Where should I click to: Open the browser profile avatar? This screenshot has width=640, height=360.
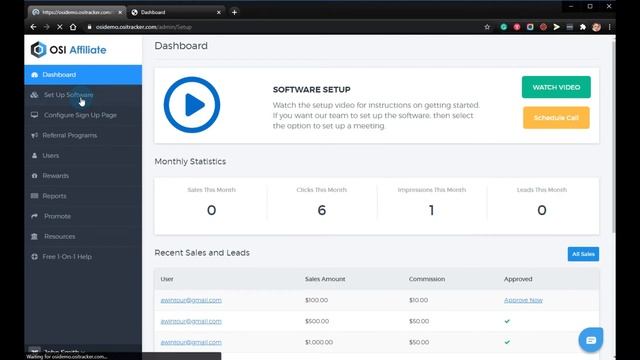click(x=596, y=27)
